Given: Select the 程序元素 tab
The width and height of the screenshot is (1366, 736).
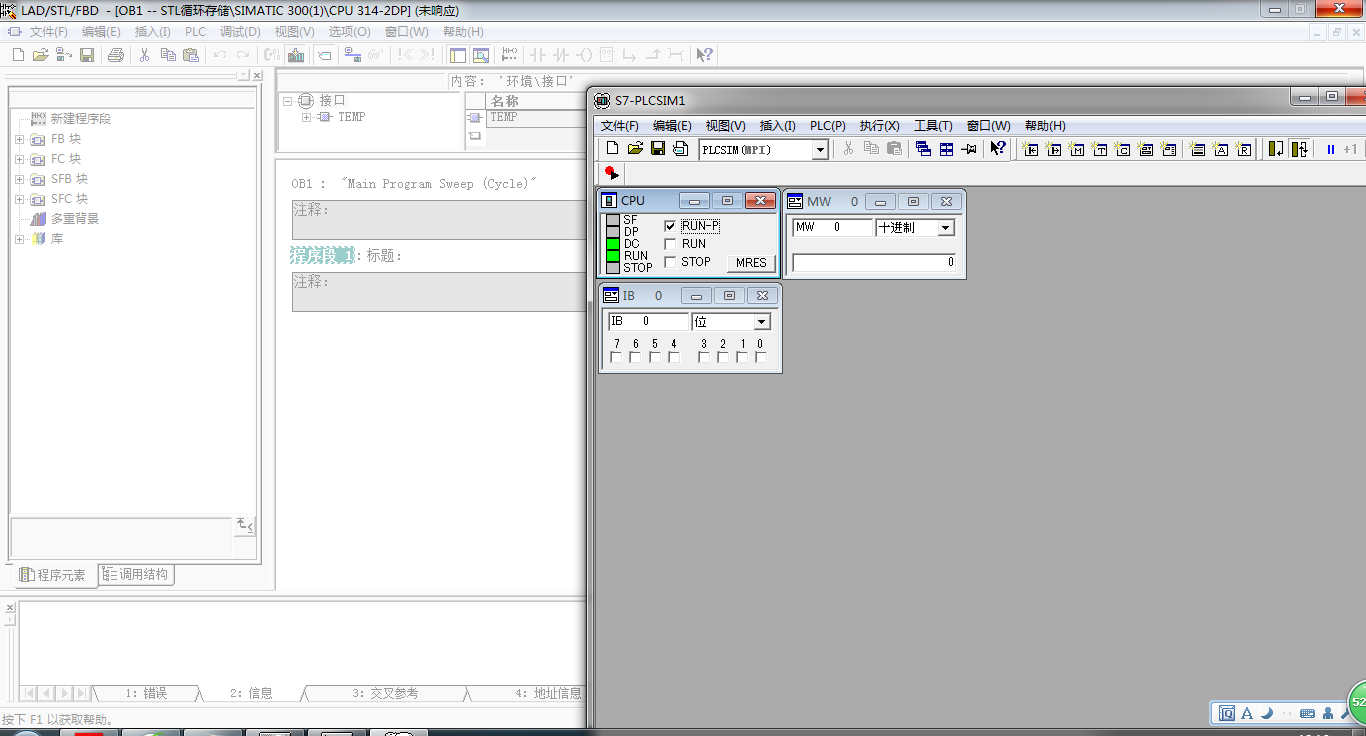Looking at the screenshot, I should tap(54, 575).
